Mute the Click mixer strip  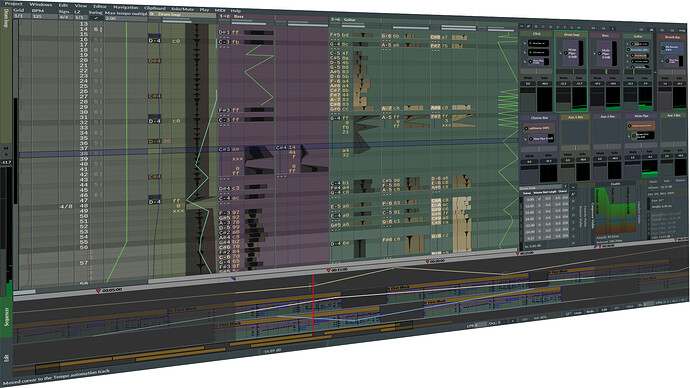pos(528,77)
